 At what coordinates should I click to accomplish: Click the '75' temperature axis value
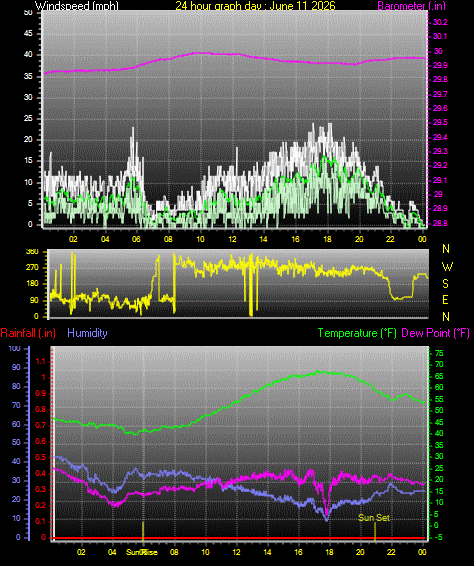439,353
